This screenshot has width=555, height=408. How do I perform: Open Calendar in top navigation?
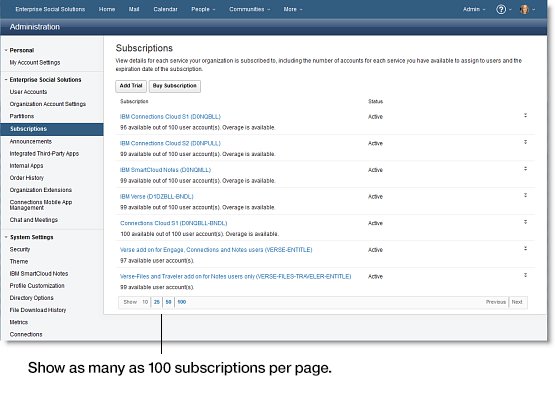(x=165, y=9)
